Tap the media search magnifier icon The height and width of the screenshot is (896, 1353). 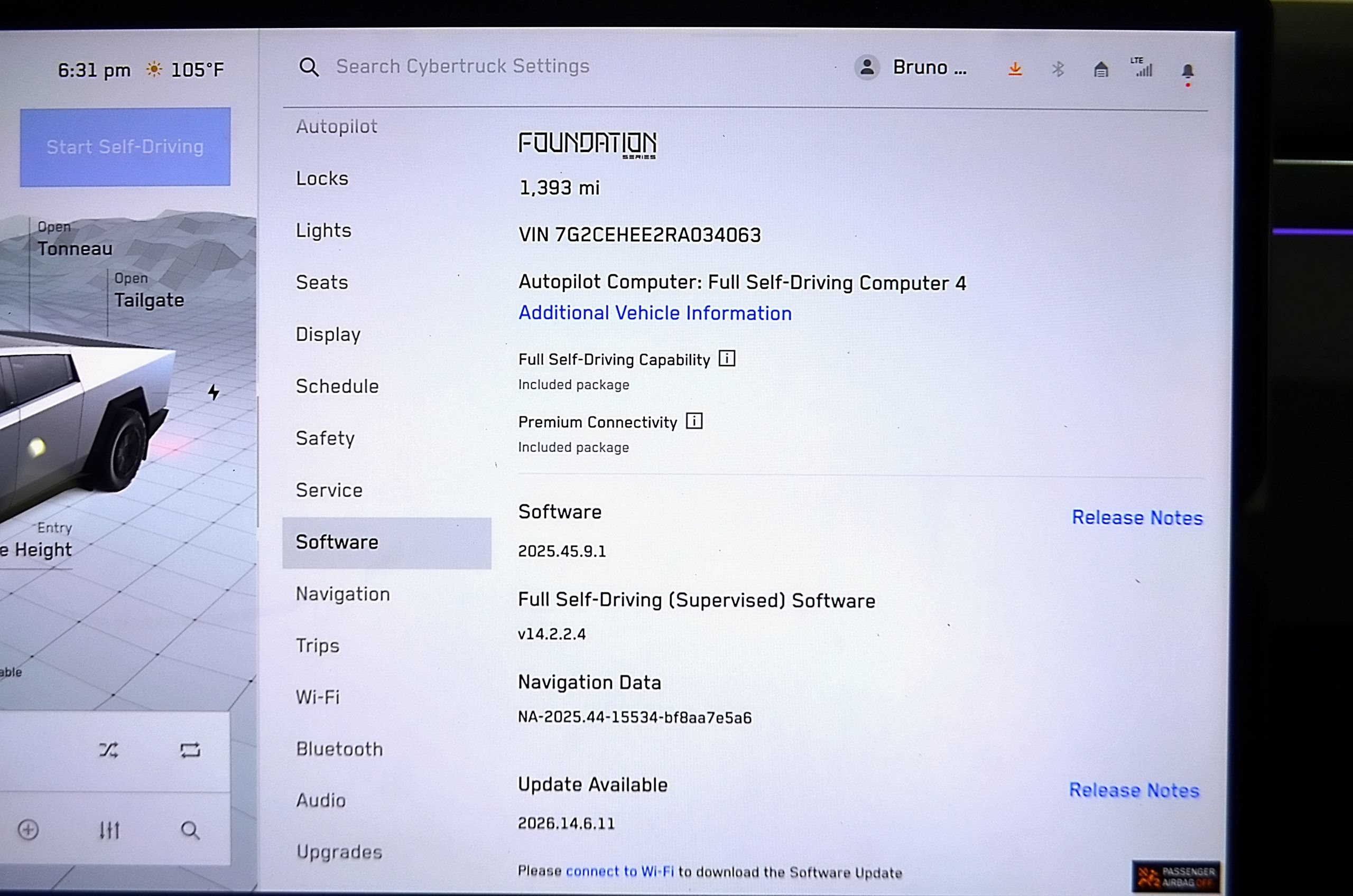click(x=190, y=830)
